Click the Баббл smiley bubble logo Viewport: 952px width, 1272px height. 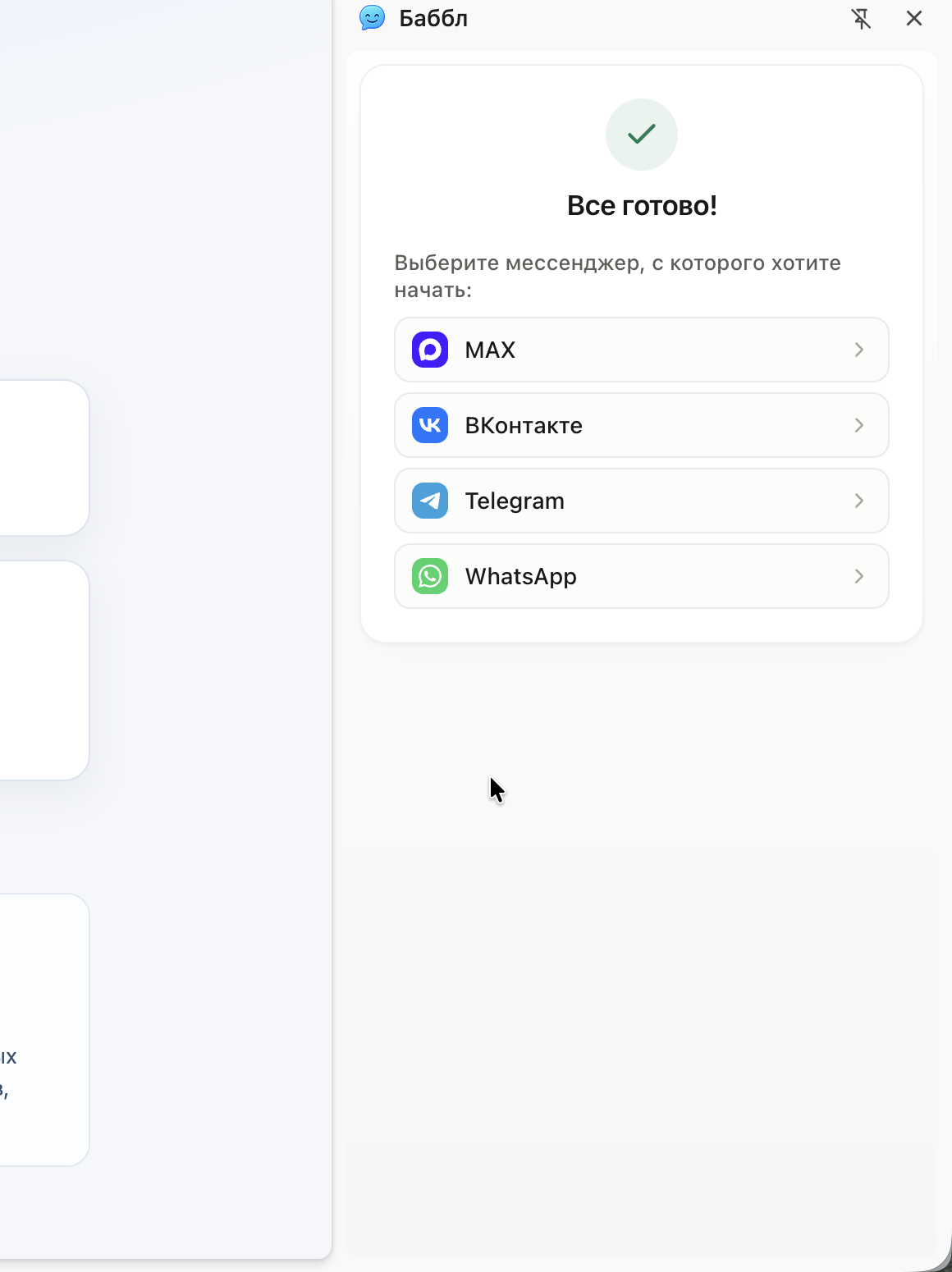pos(373,18)
